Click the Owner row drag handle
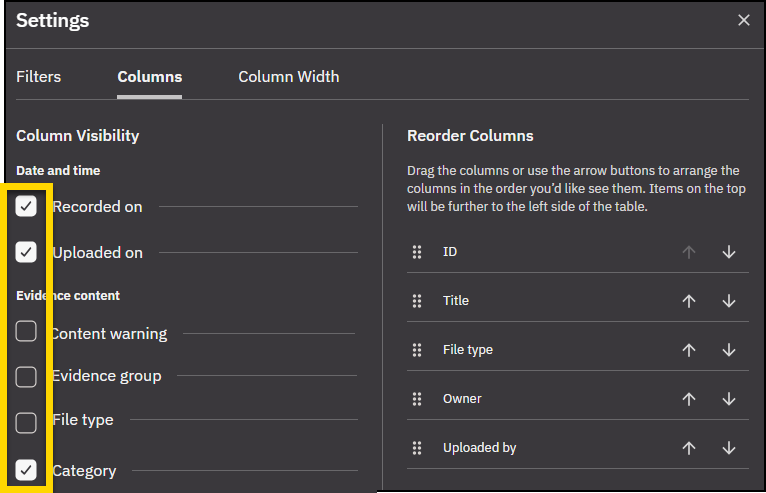The height and width of the screenshot is (493, 766). click(417, 399)
